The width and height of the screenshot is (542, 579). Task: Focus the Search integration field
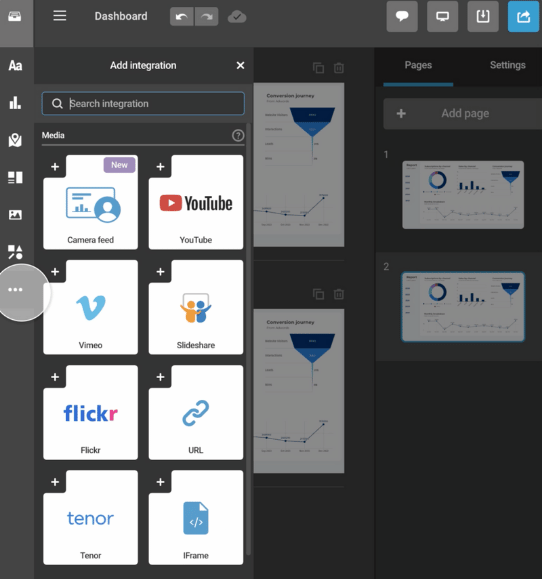[x=143, y=103]
